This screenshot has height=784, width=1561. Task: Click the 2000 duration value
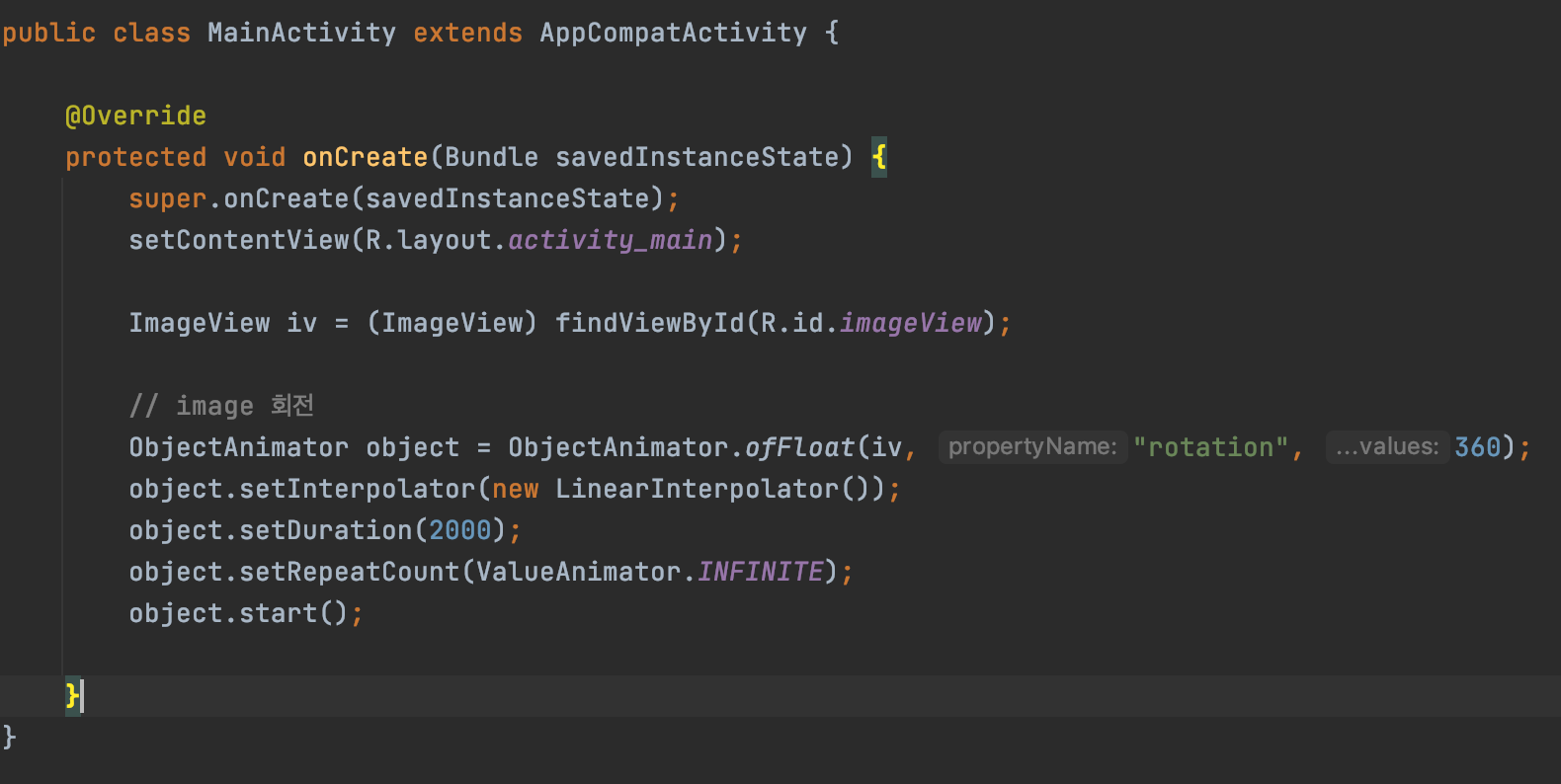(x=459, y=530)
